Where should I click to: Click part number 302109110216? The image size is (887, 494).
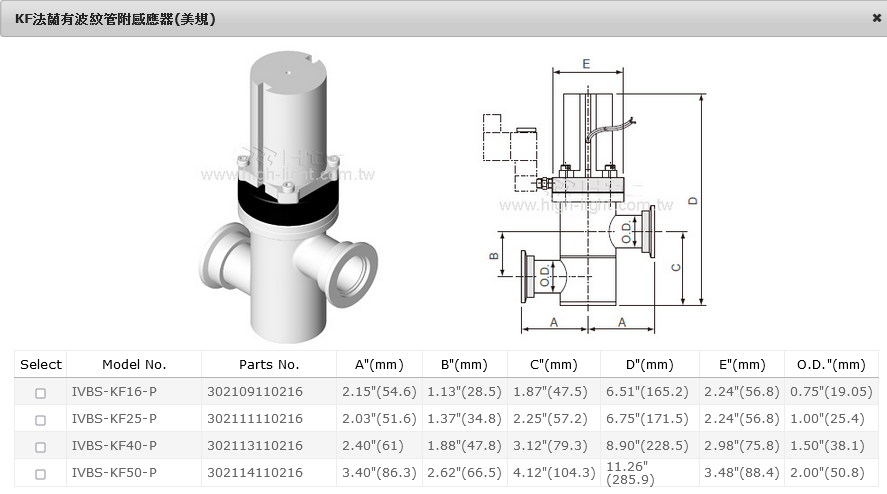click(x=254, y=392)
